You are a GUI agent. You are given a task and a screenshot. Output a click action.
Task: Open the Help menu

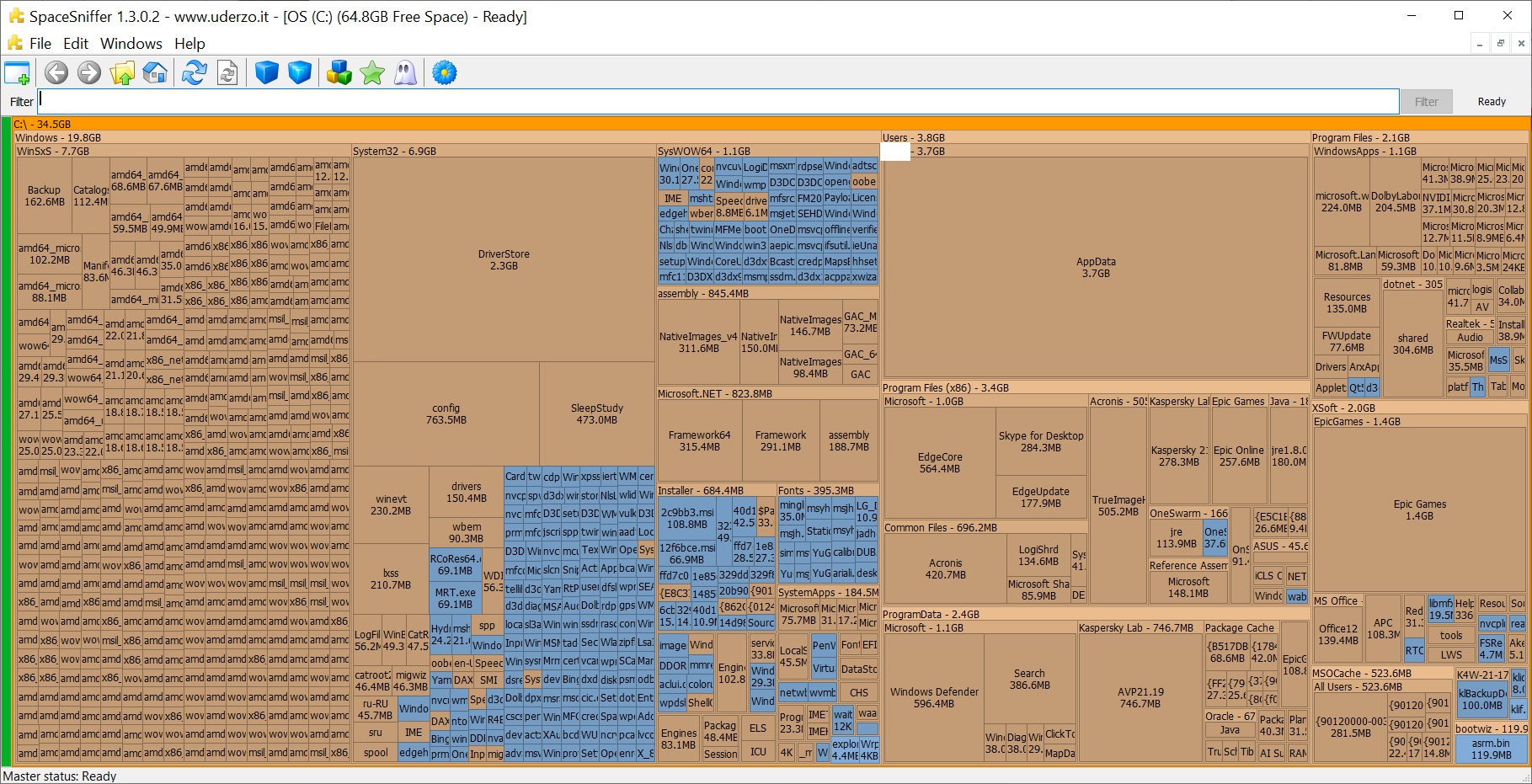click(189, 44)
